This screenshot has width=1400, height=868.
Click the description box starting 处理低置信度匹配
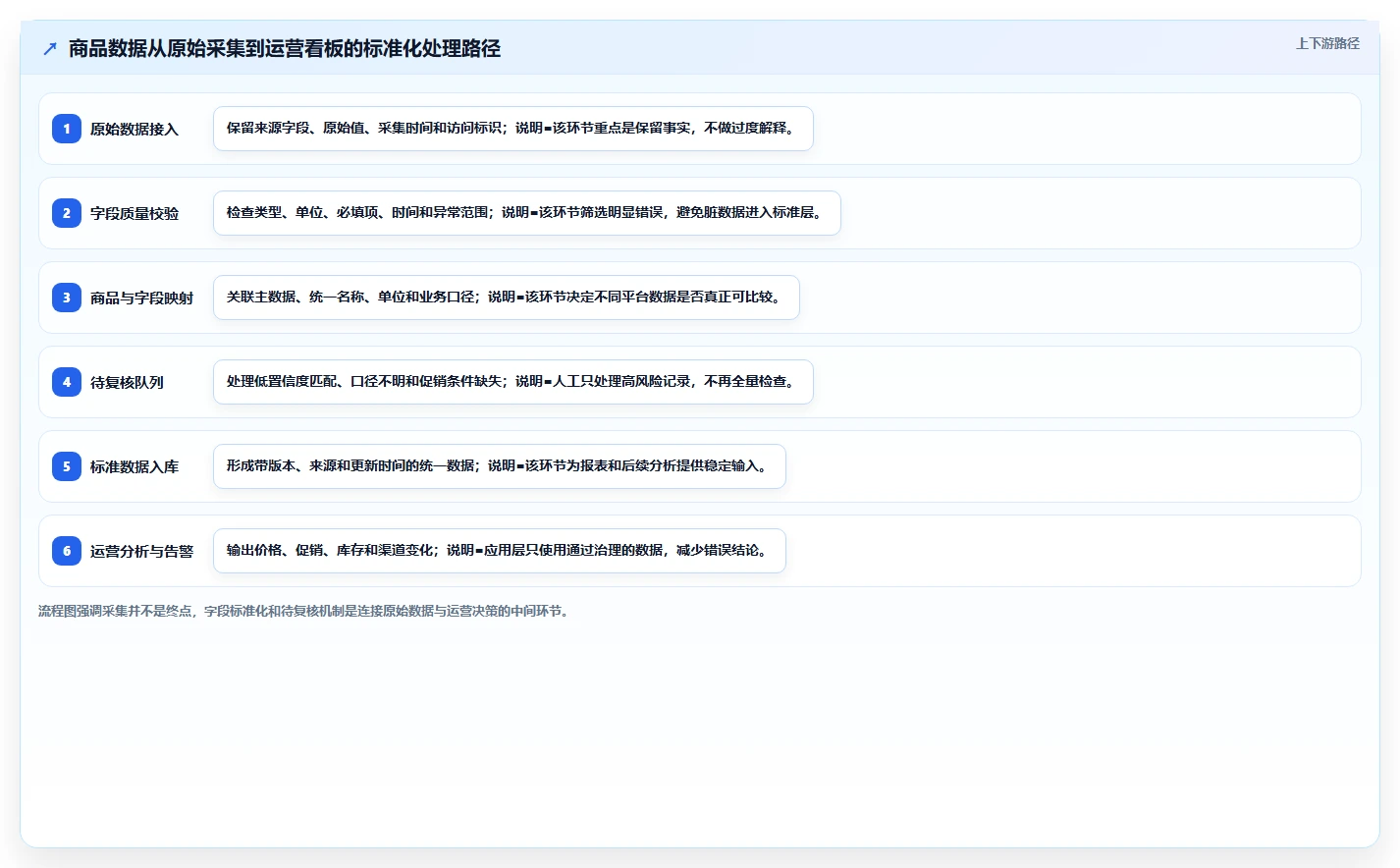point(513,382)
